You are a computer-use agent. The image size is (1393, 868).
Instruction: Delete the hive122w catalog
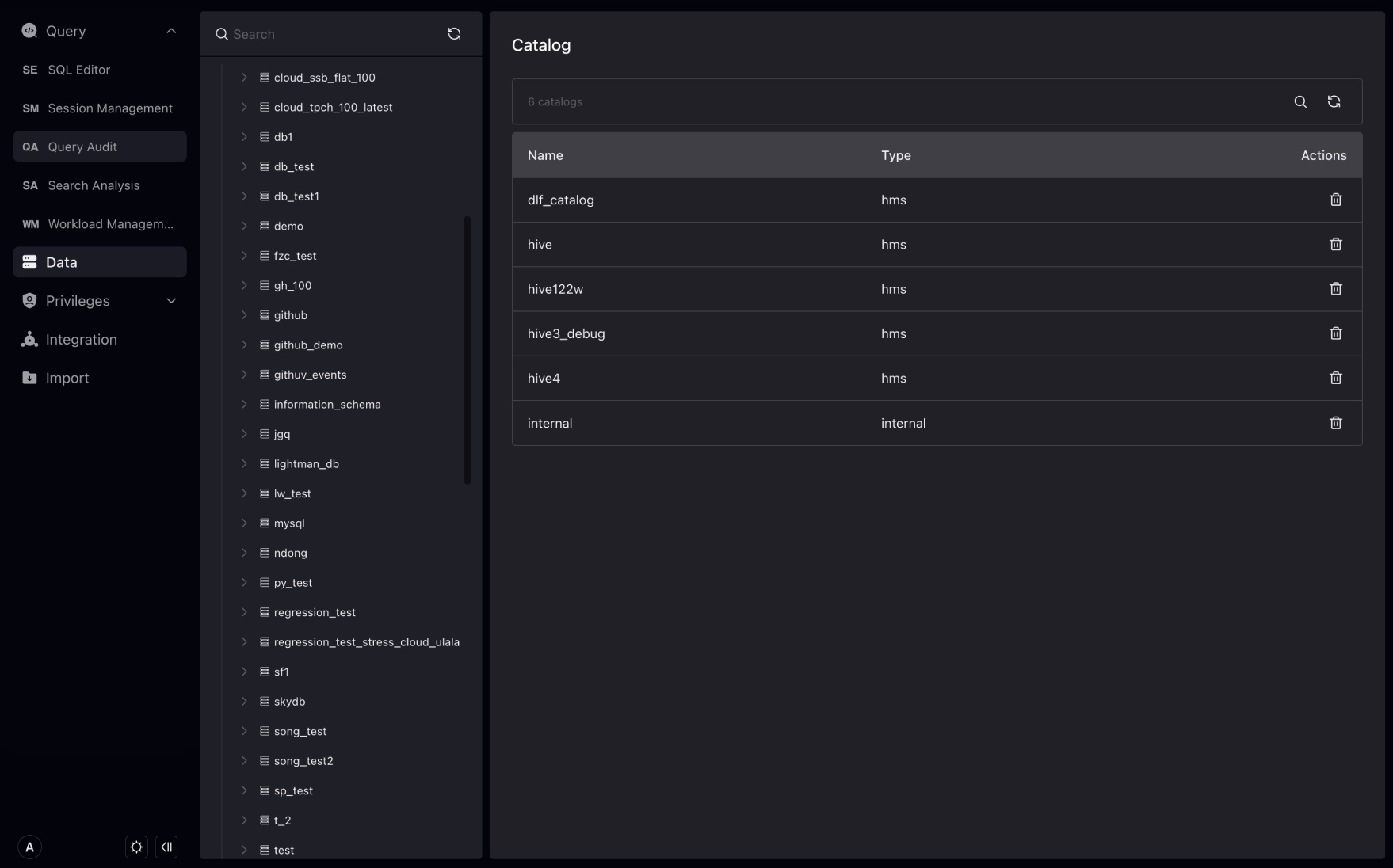1335,289
